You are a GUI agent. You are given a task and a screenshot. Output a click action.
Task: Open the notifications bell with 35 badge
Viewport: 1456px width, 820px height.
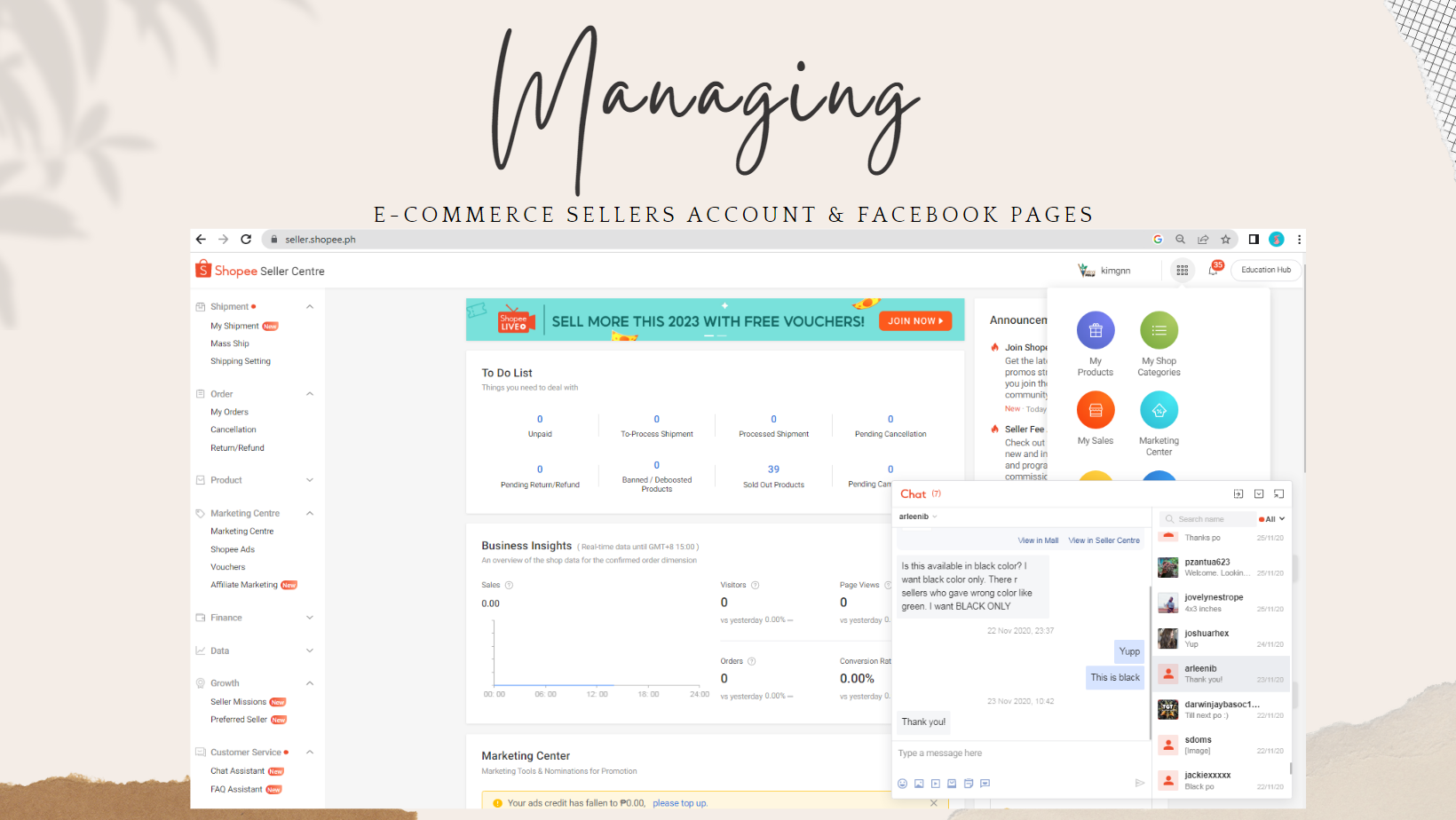(1215, 269)
